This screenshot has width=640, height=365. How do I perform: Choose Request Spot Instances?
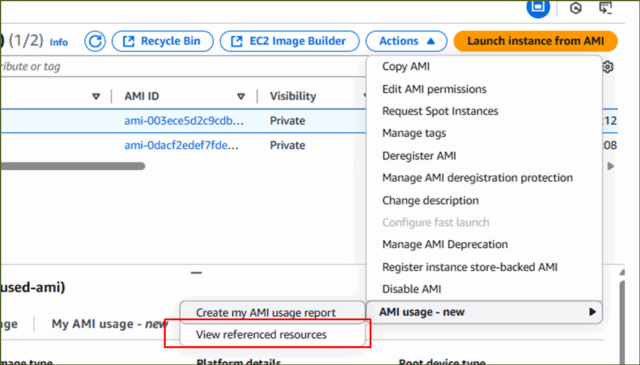tap(440, 111)
